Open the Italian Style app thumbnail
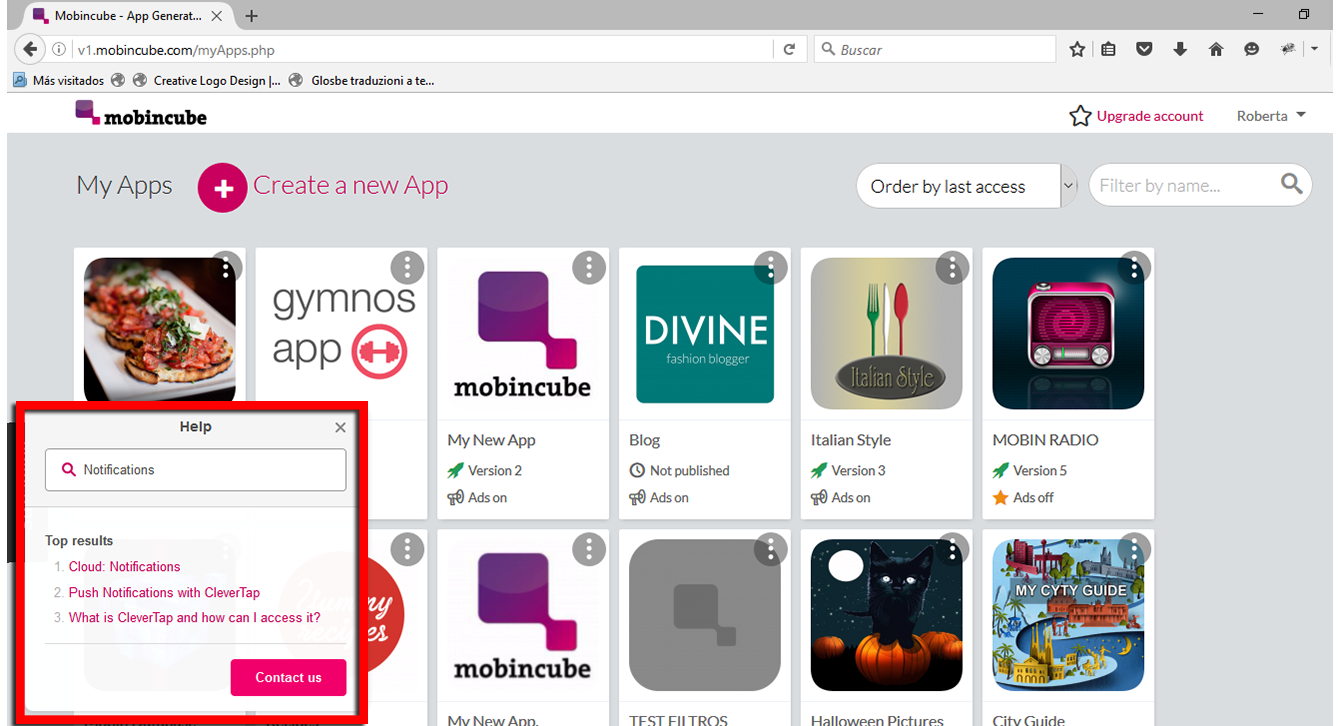The image size is (1340, 726). click(x=886, y=334)
